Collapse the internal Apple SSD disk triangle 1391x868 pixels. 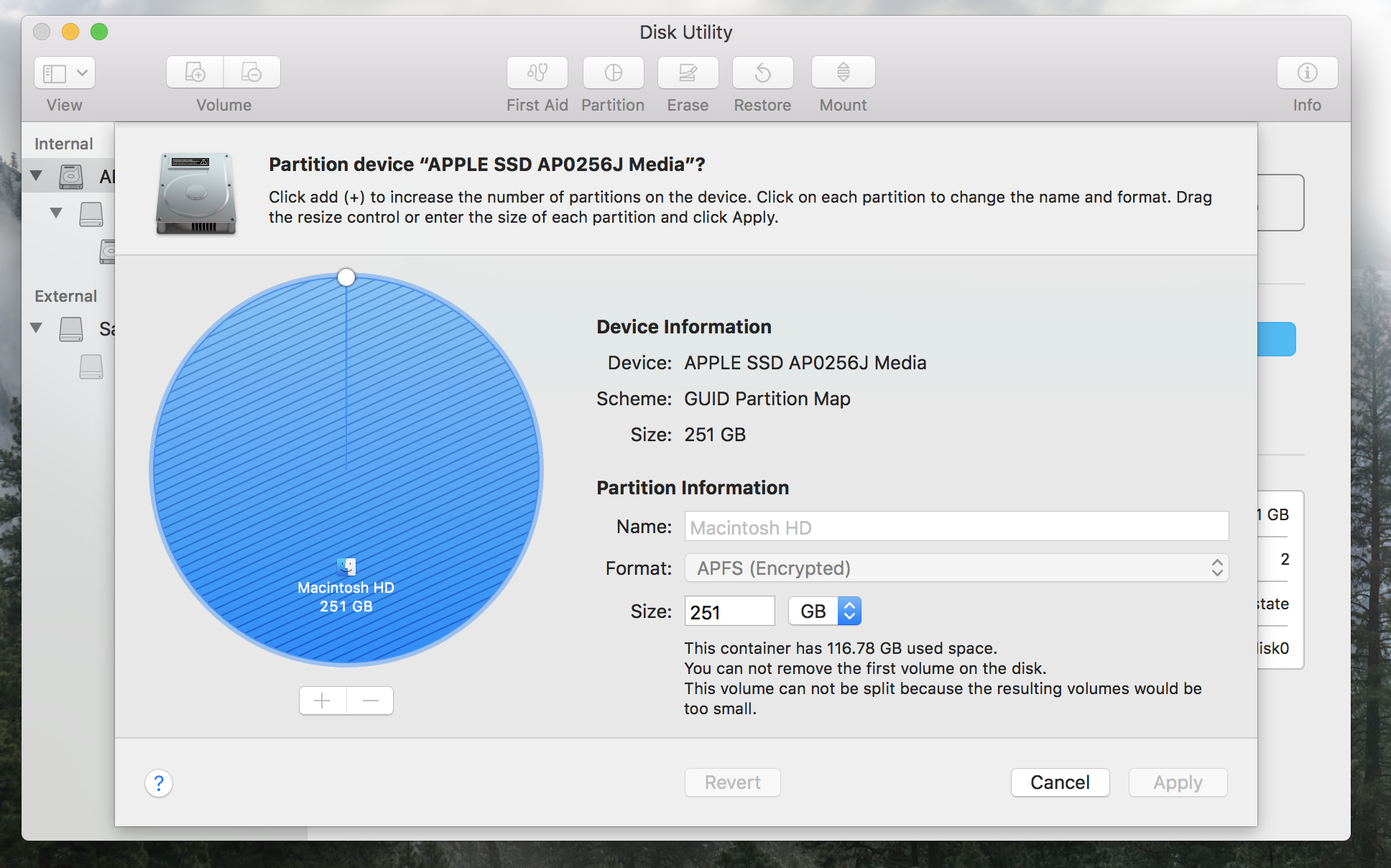tap(37, 175)
